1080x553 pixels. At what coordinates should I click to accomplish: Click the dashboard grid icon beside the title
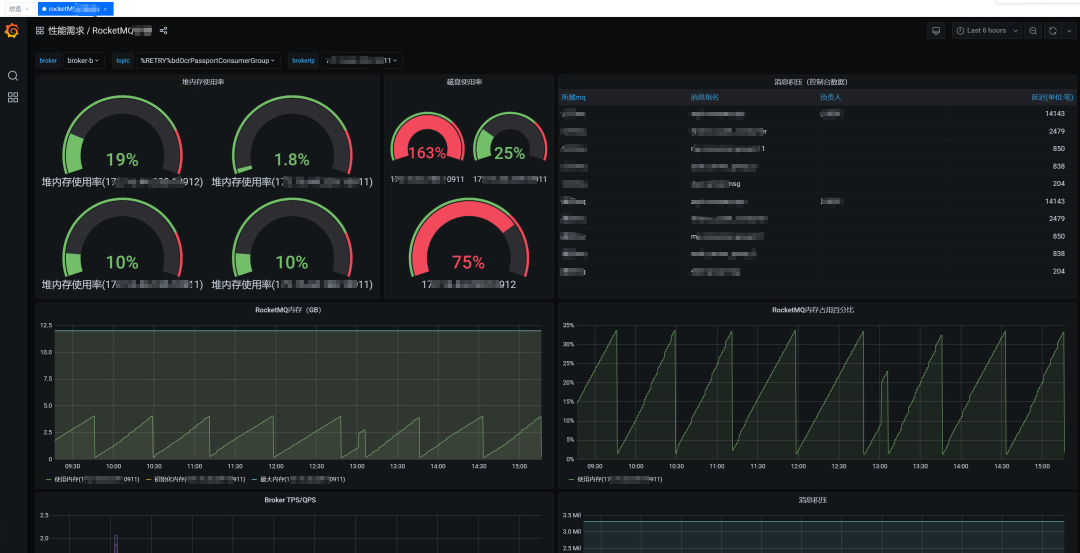[40, 30]
